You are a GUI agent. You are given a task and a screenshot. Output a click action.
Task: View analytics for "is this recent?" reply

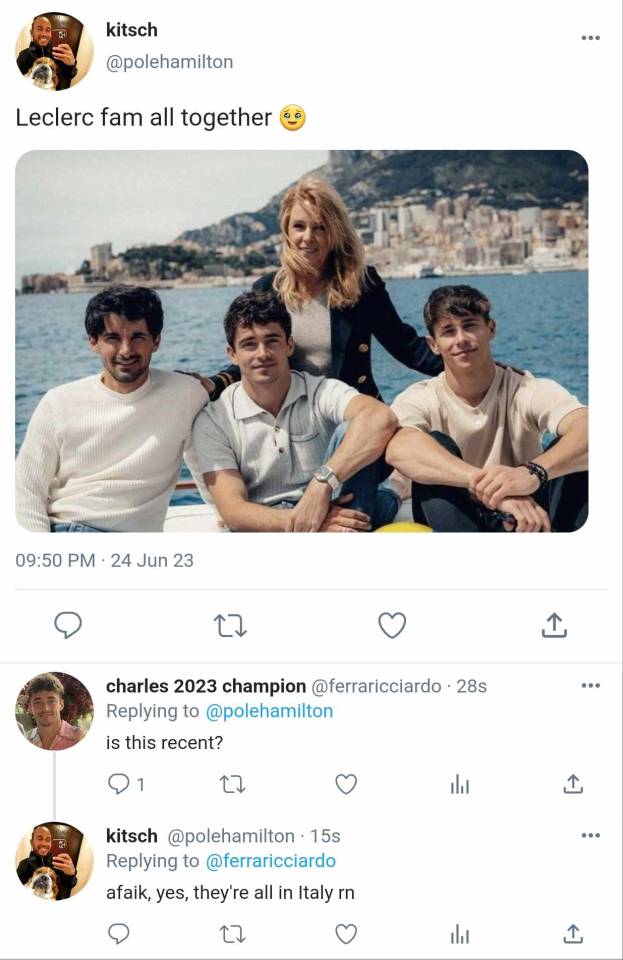(x=459, y=785)
